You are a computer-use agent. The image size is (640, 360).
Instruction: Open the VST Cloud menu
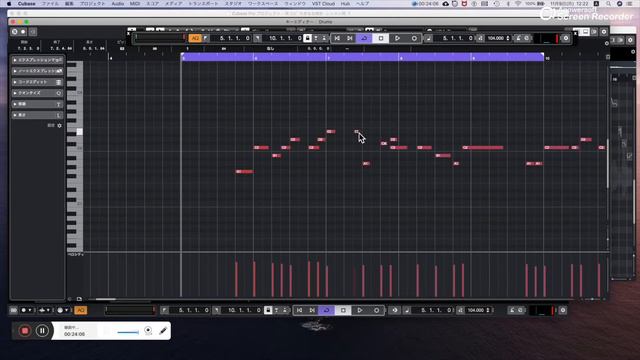click(x=323, y=4)
